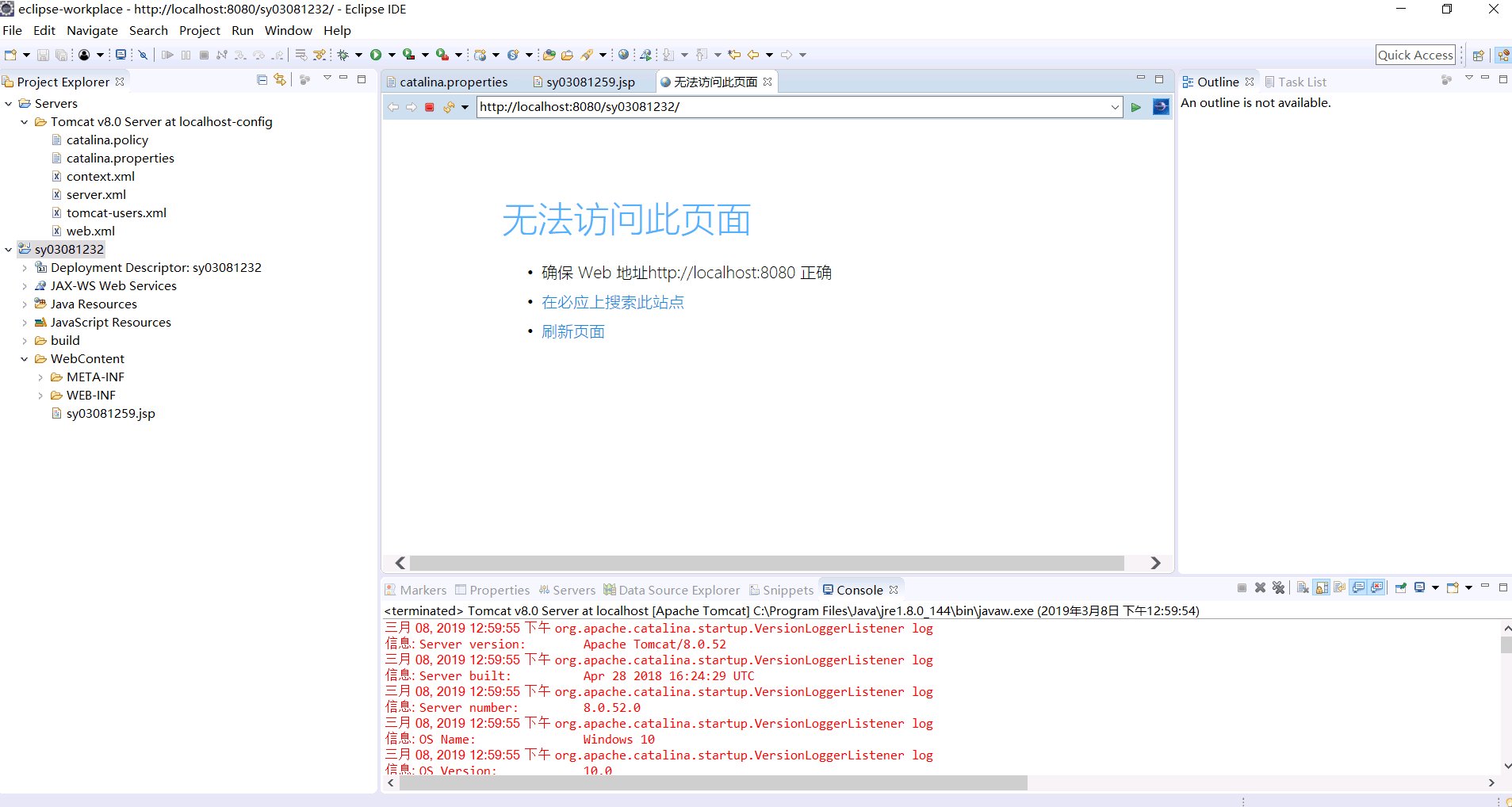Toggle Scroll Lock in Console

(x=1322, y=587)
